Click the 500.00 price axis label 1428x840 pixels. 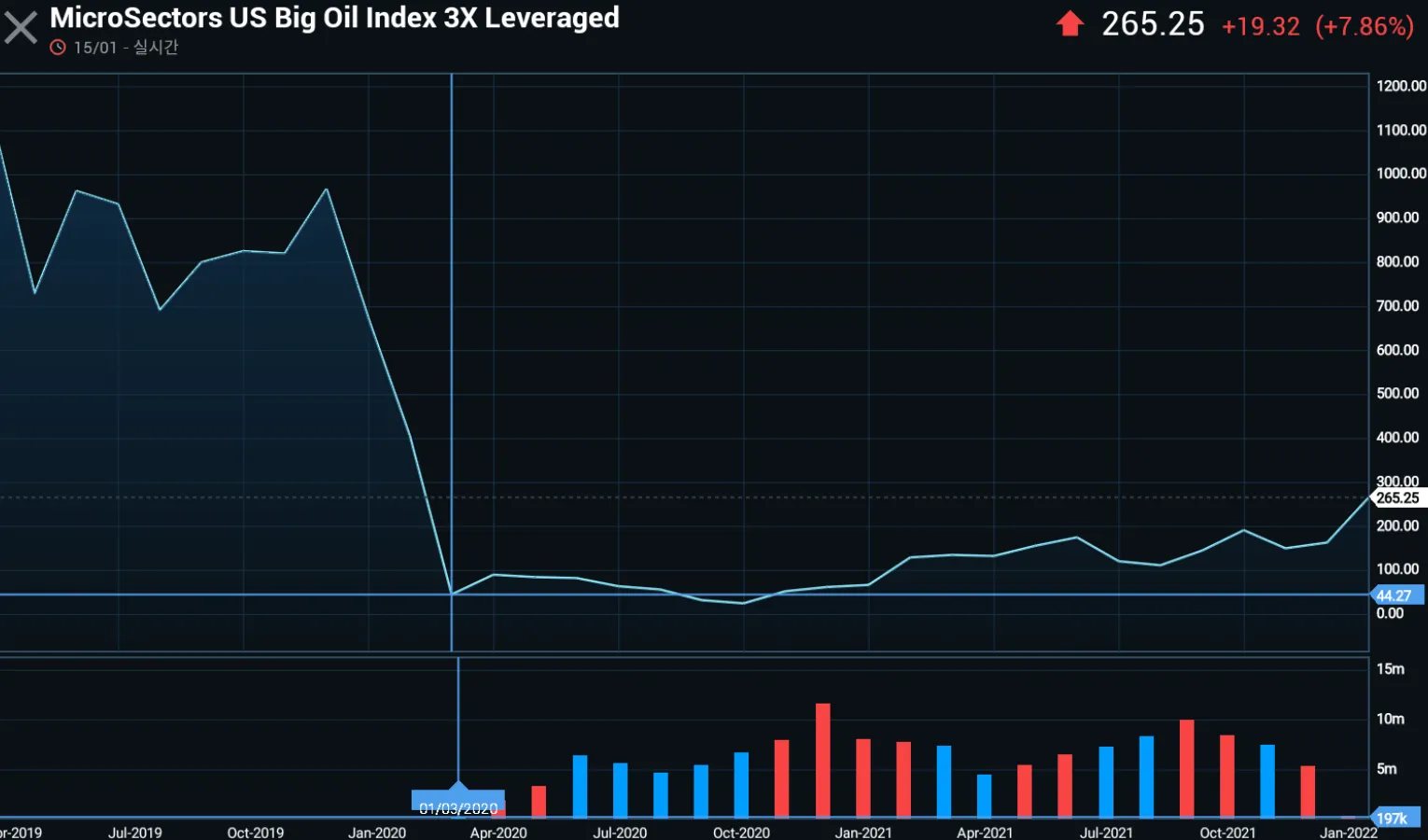click(1397, 394)
